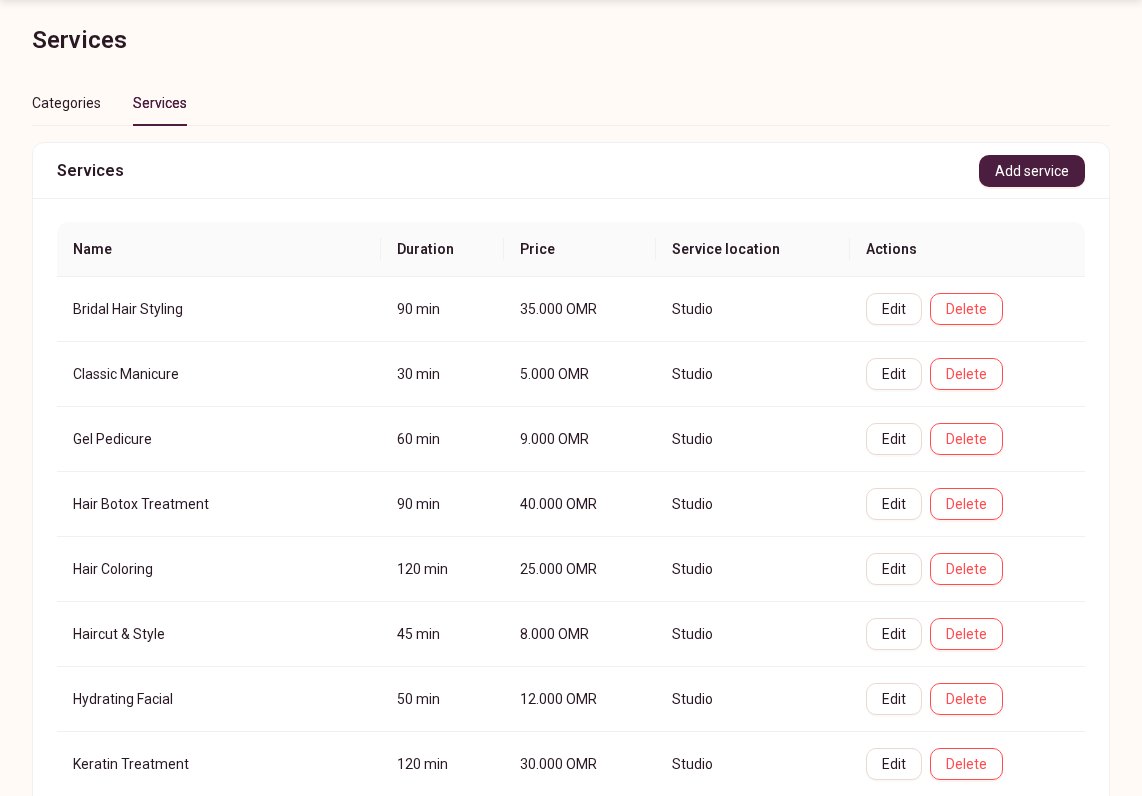The height and width of the screenshot is (796, 1142).
Task: Delete the Bridal Hair Styling service
Action: tap(966, 309)
